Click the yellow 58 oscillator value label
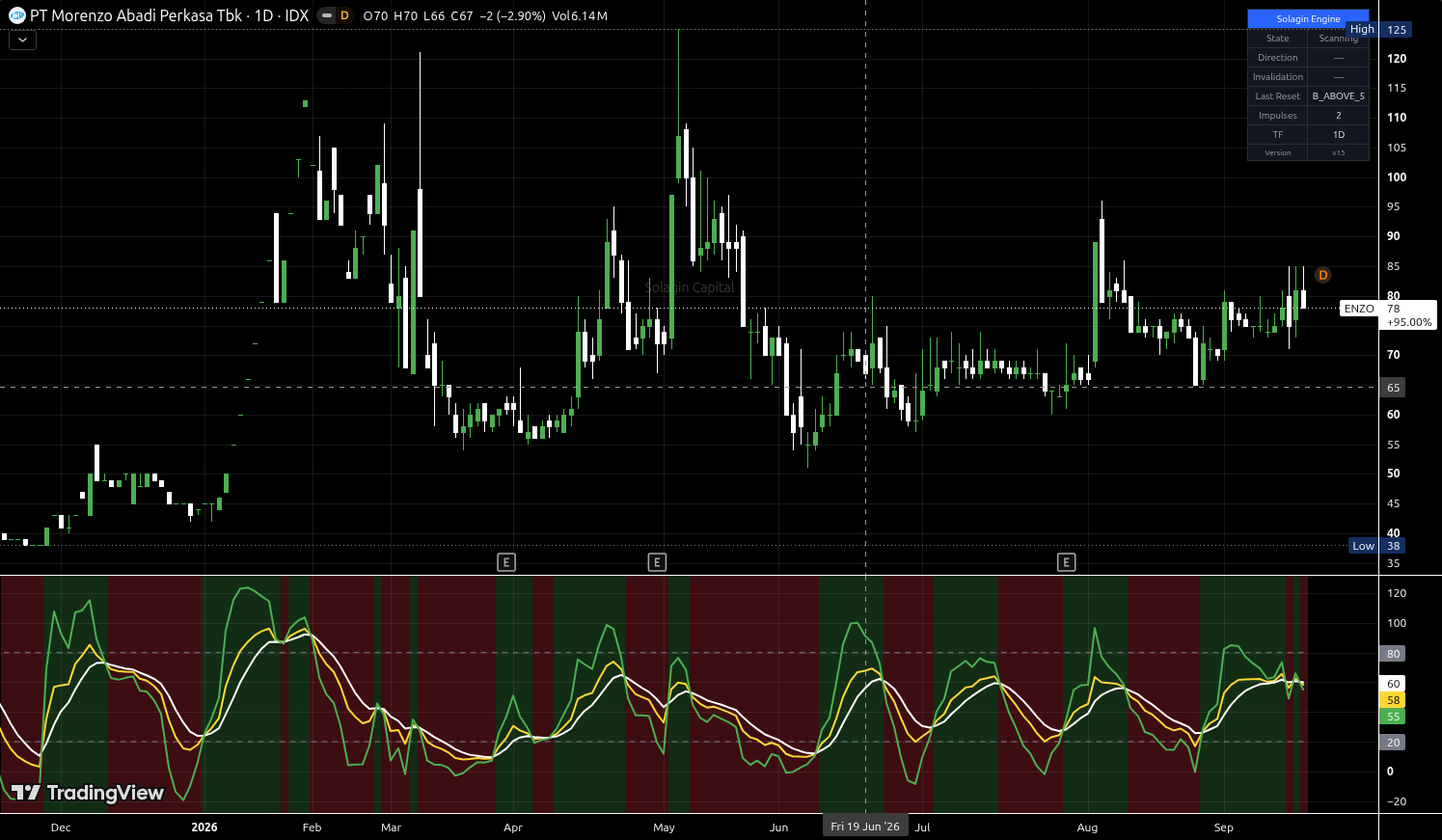Image resolution: width=1442 pixels, height=840 pixels. pyautogui.click(x=1393, y=700)
